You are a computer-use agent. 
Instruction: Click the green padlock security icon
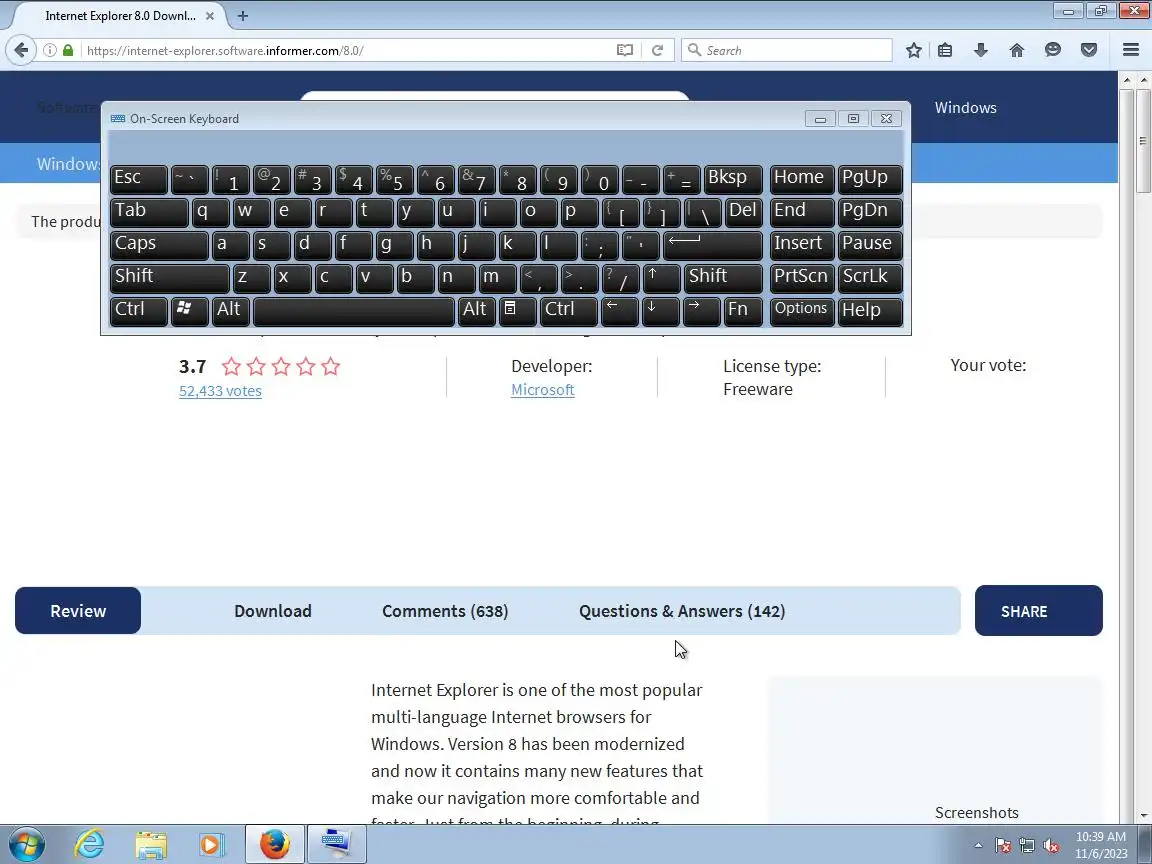tap(68, 50)
